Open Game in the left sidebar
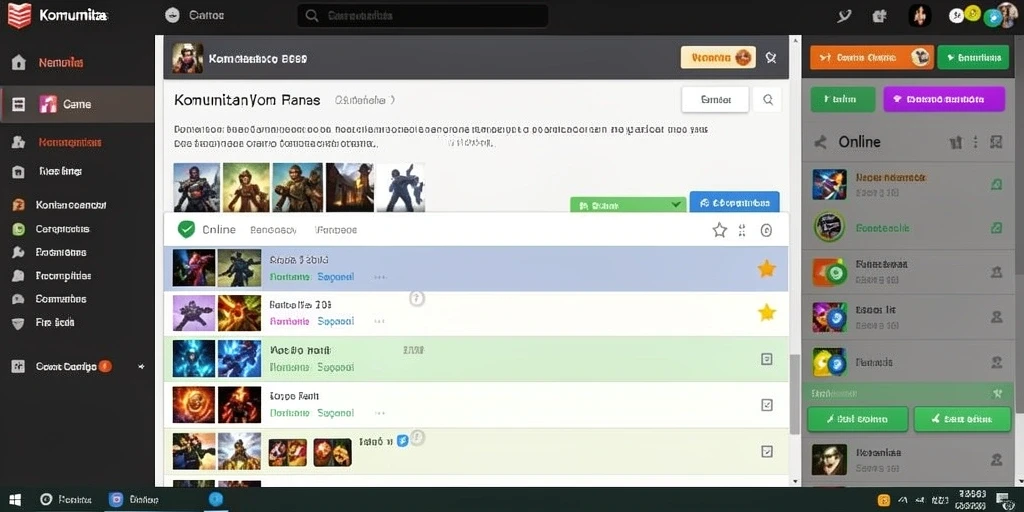 [x=77, y=104]
